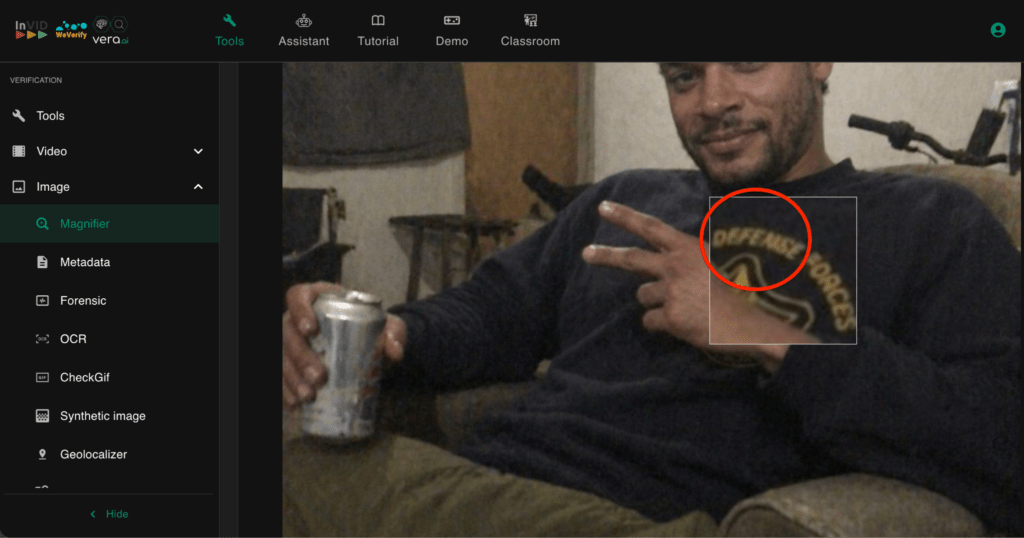Collapse the Image section chevron
The height and width of the screenshot is (538, 1024).
tap(198, 187)
